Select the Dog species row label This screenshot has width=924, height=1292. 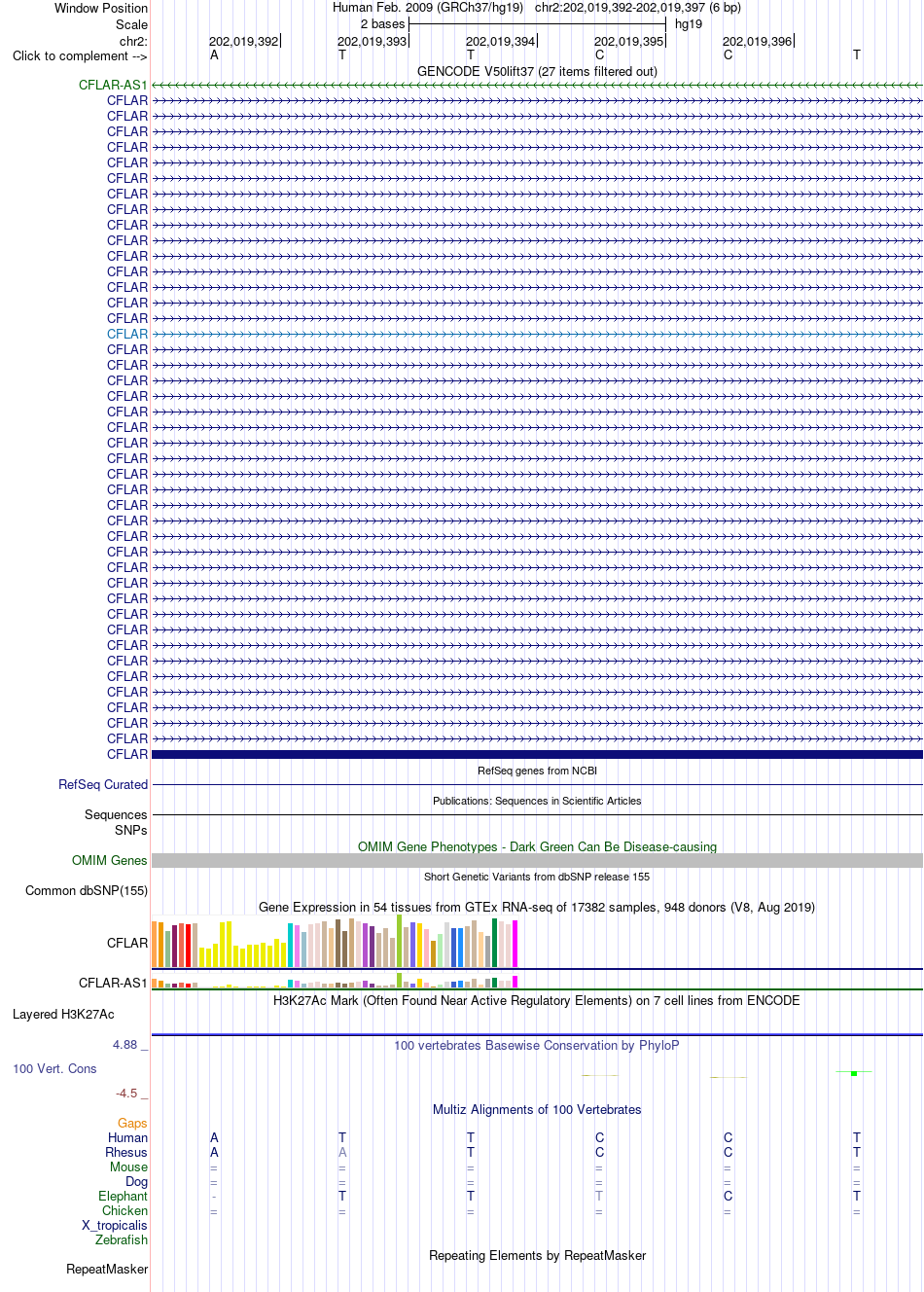136,1181
